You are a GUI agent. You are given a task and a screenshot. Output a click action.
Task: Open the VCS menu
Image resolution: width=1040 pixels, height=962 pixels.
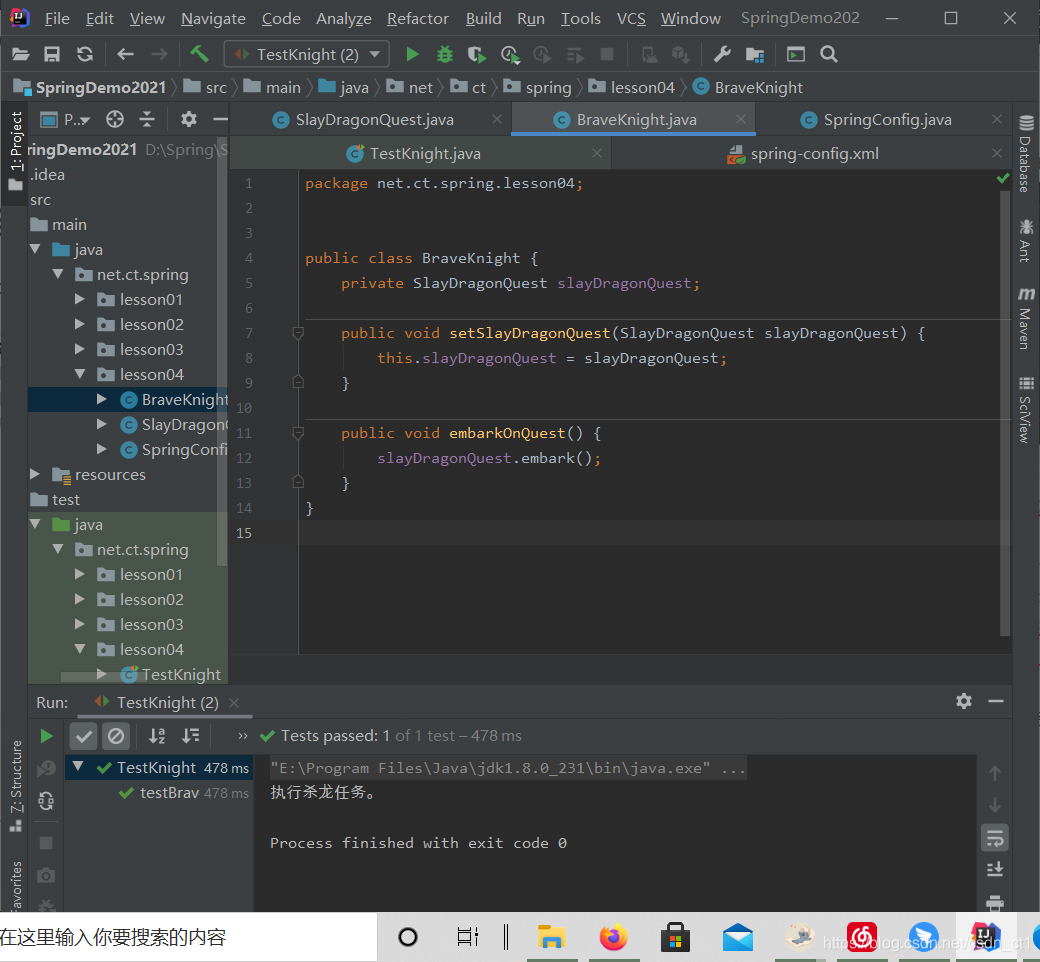click(631, 19)
